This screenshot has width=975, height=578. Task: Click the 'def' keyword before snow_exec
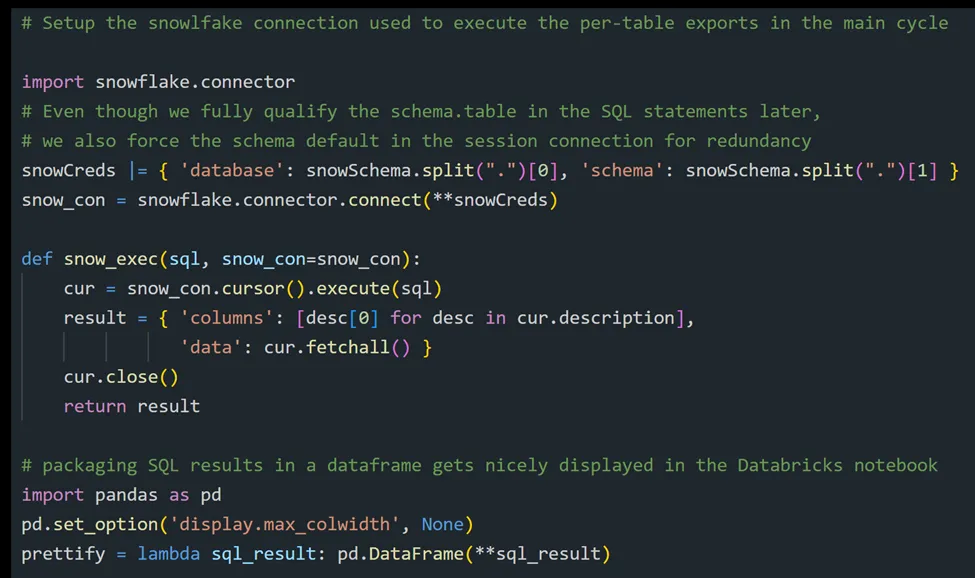coord(37,259)
